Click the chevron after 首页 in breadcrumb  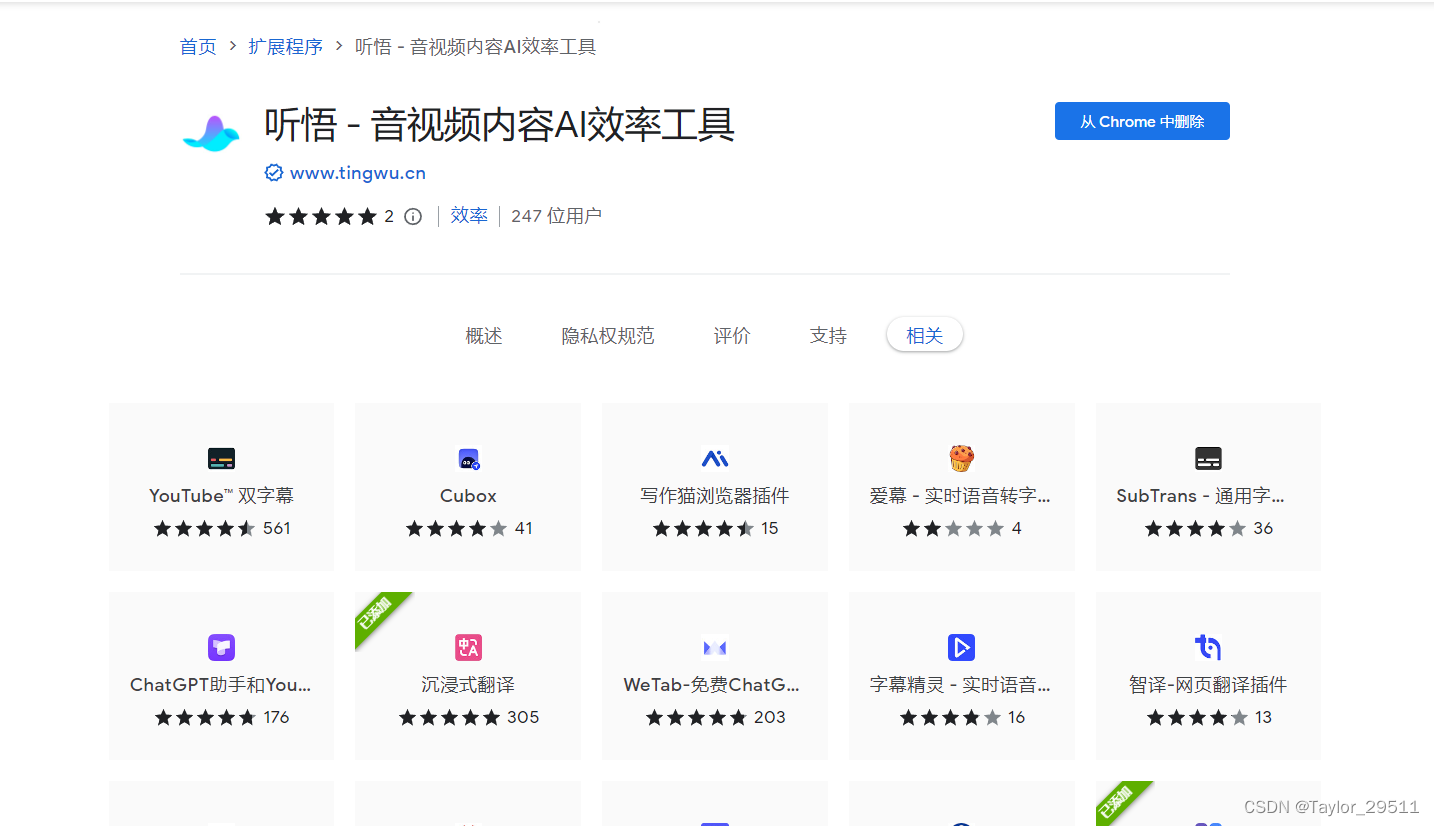click(233, 46)
